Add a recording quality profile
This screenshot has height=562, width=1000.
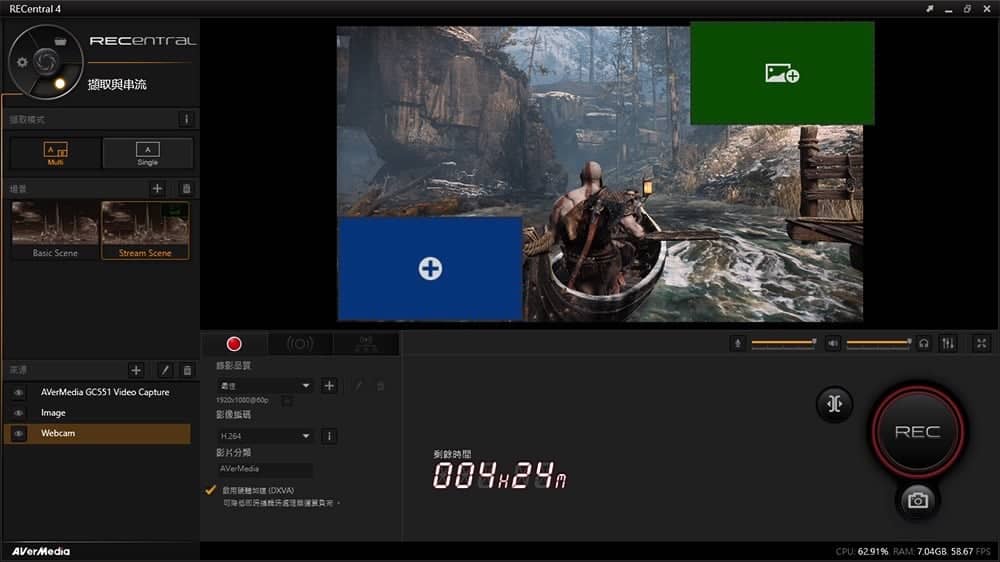pos(329,385)
